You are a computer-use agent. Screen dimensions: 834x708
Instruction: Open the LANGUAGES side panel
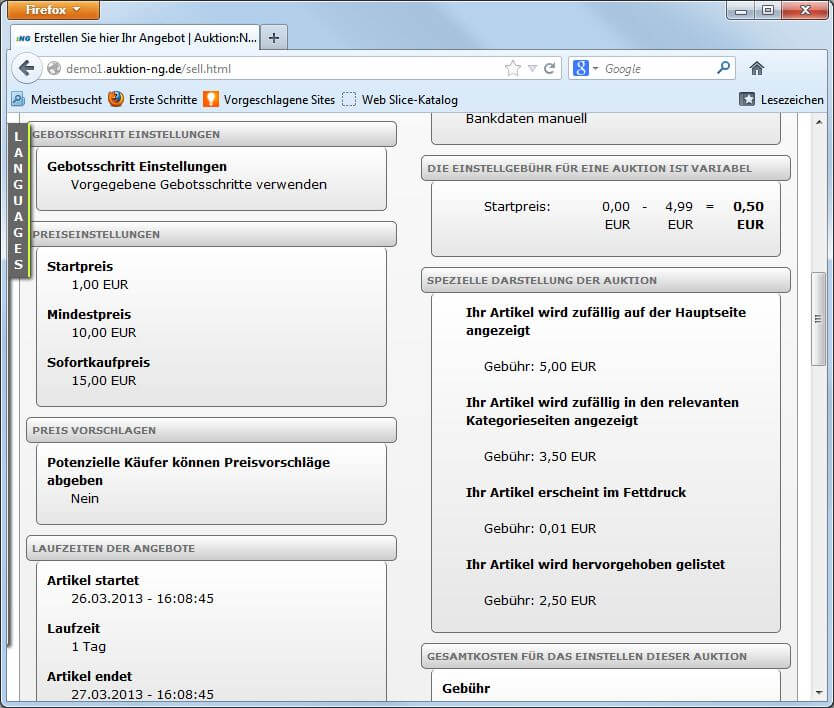click(x=19, y=201)
